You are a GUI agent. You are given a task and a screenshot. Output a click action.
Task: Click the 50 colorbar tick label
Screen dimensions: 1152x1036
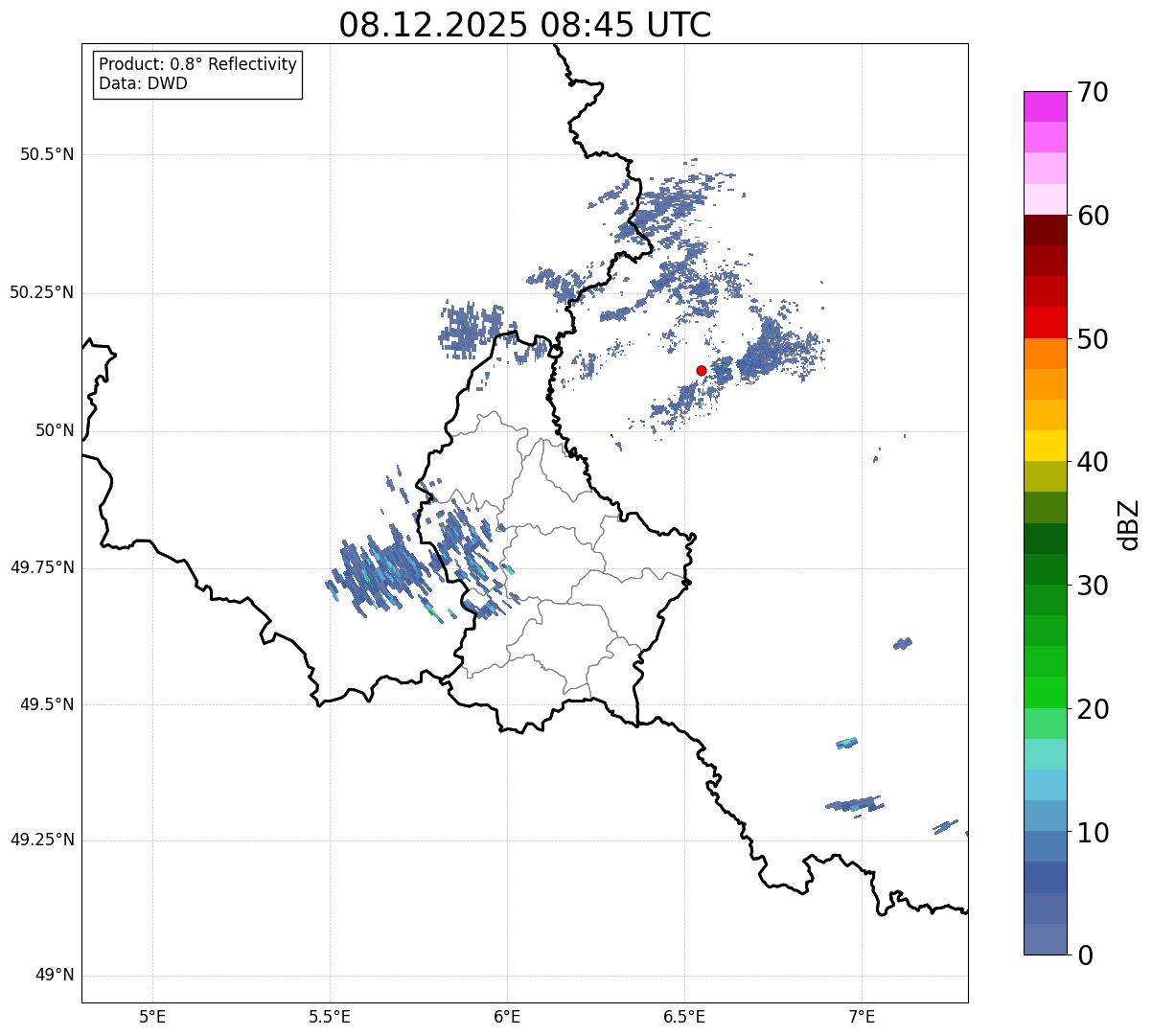(1093, 339)
